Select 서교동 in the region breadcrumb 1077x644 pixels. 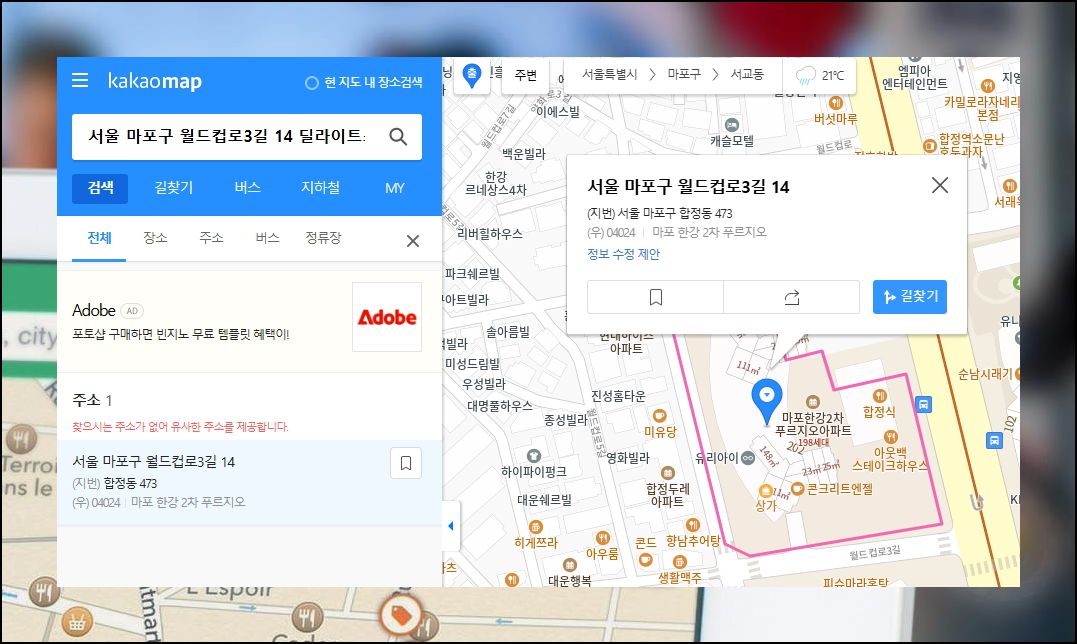pos(747,74)
